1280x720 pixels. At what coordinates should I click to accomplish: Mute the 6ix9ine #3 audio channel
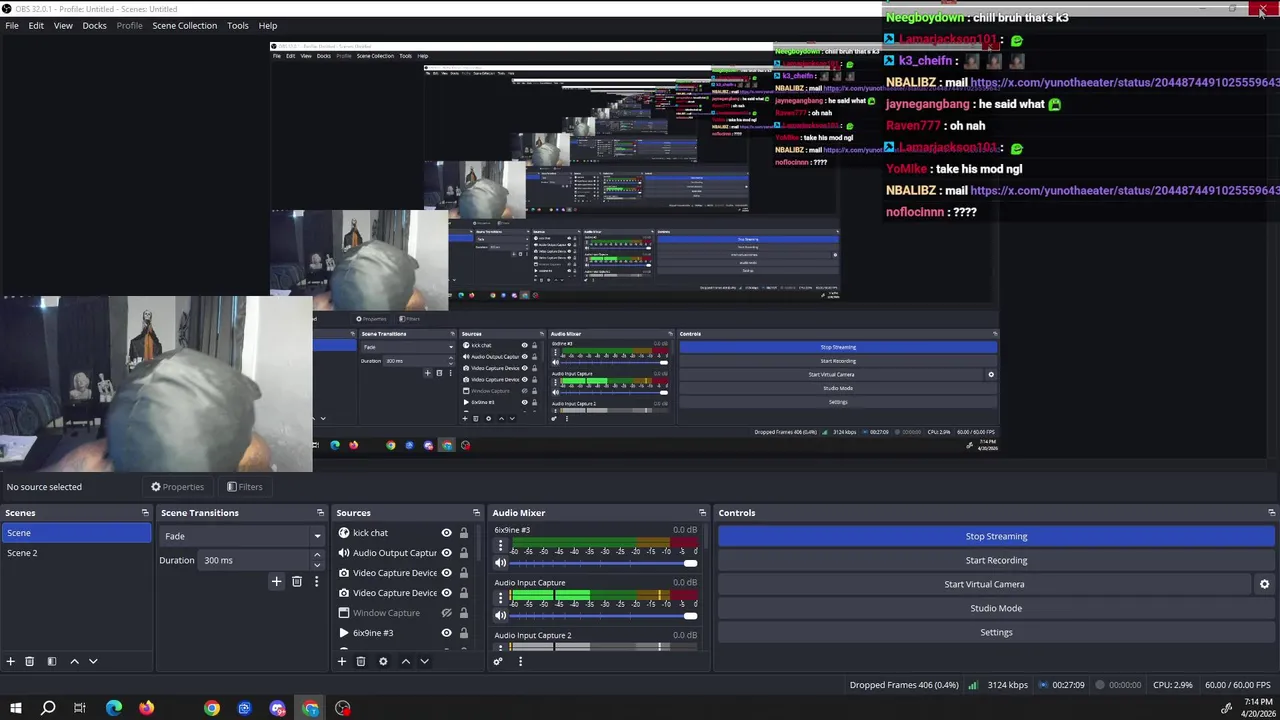pos(501,563)
